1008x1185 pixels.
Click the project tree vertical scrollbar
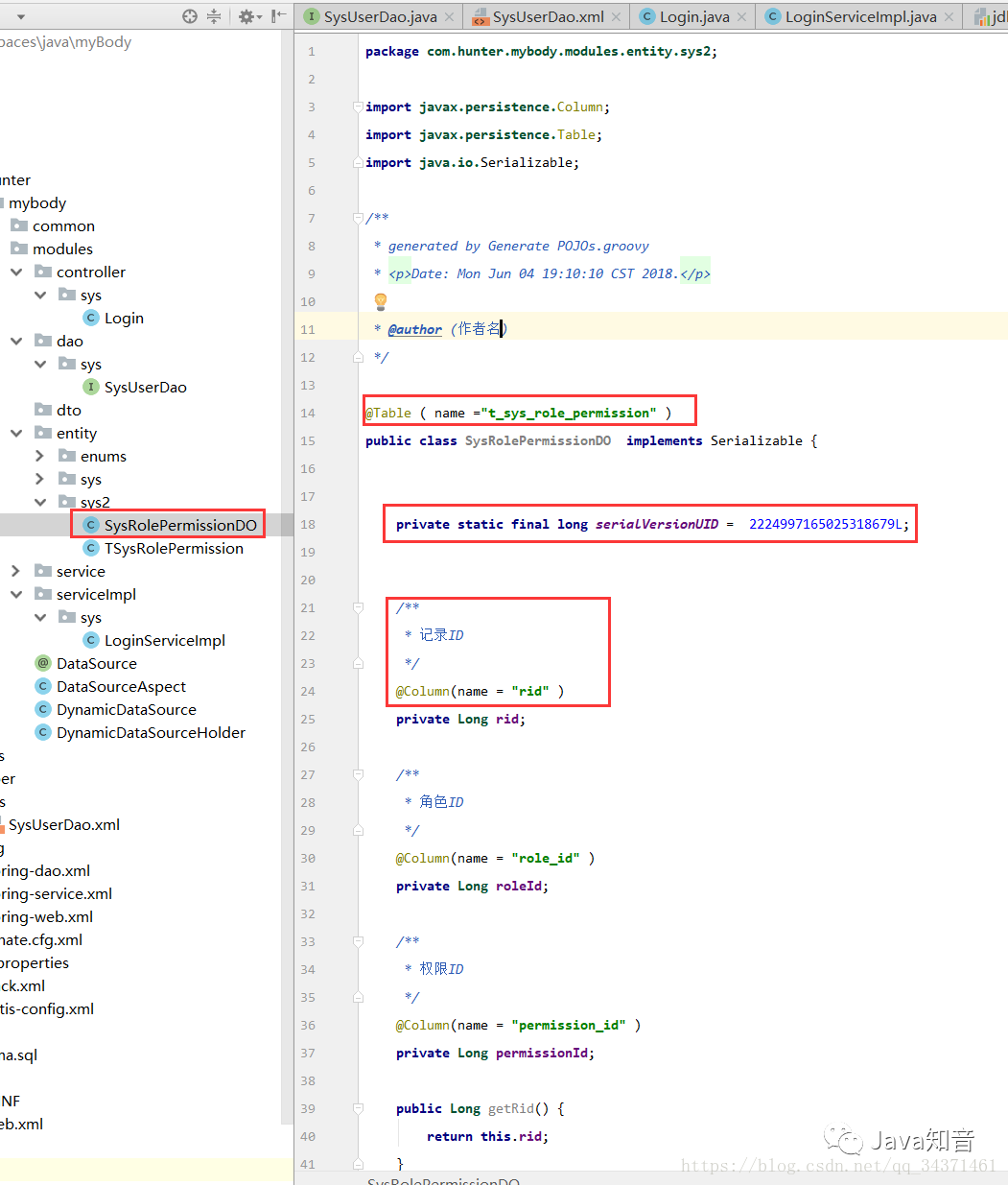click(x=286, y=576)
